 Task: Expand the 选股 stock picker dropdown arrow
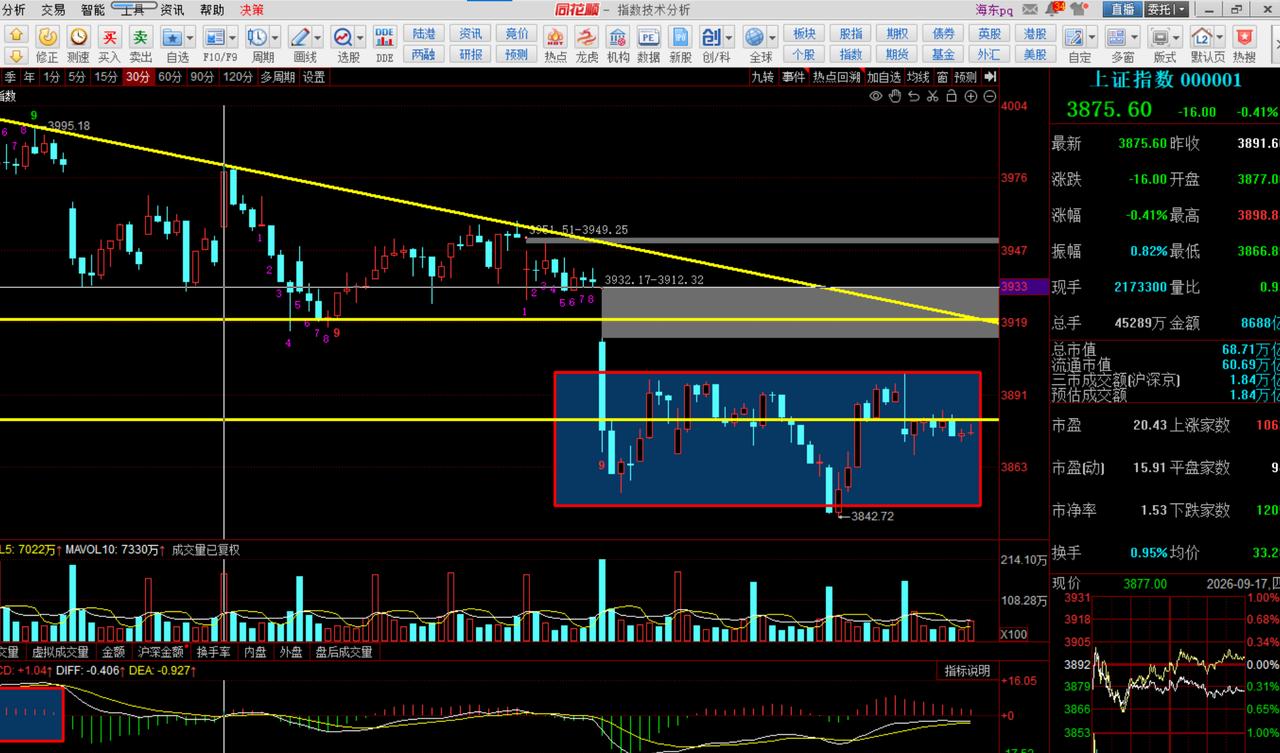(x=362, y=37)
